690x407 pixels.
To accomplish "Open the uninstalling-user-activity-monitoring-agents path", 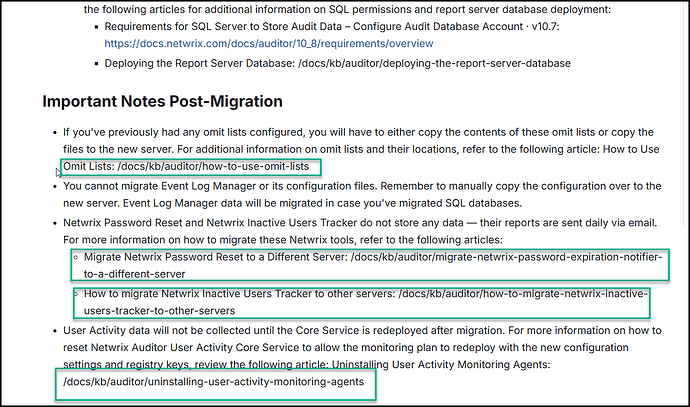I will tap(214, 381).
